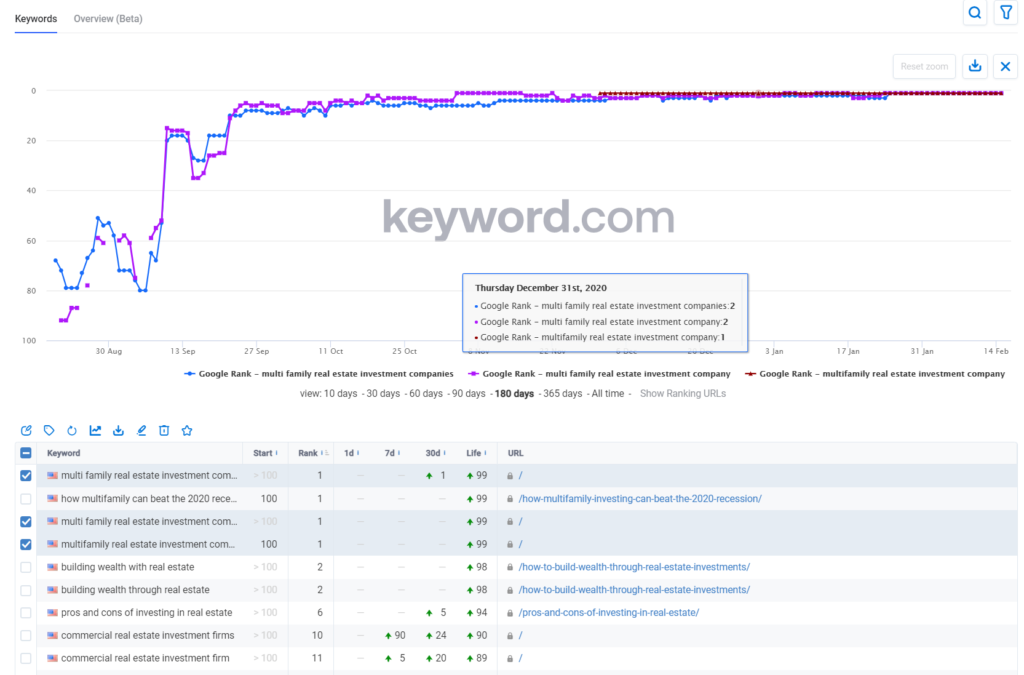Click keyword text 'commercial real estate investment firms'
The height and width of the screenshot is (675, 1024).
pos(148,636)
